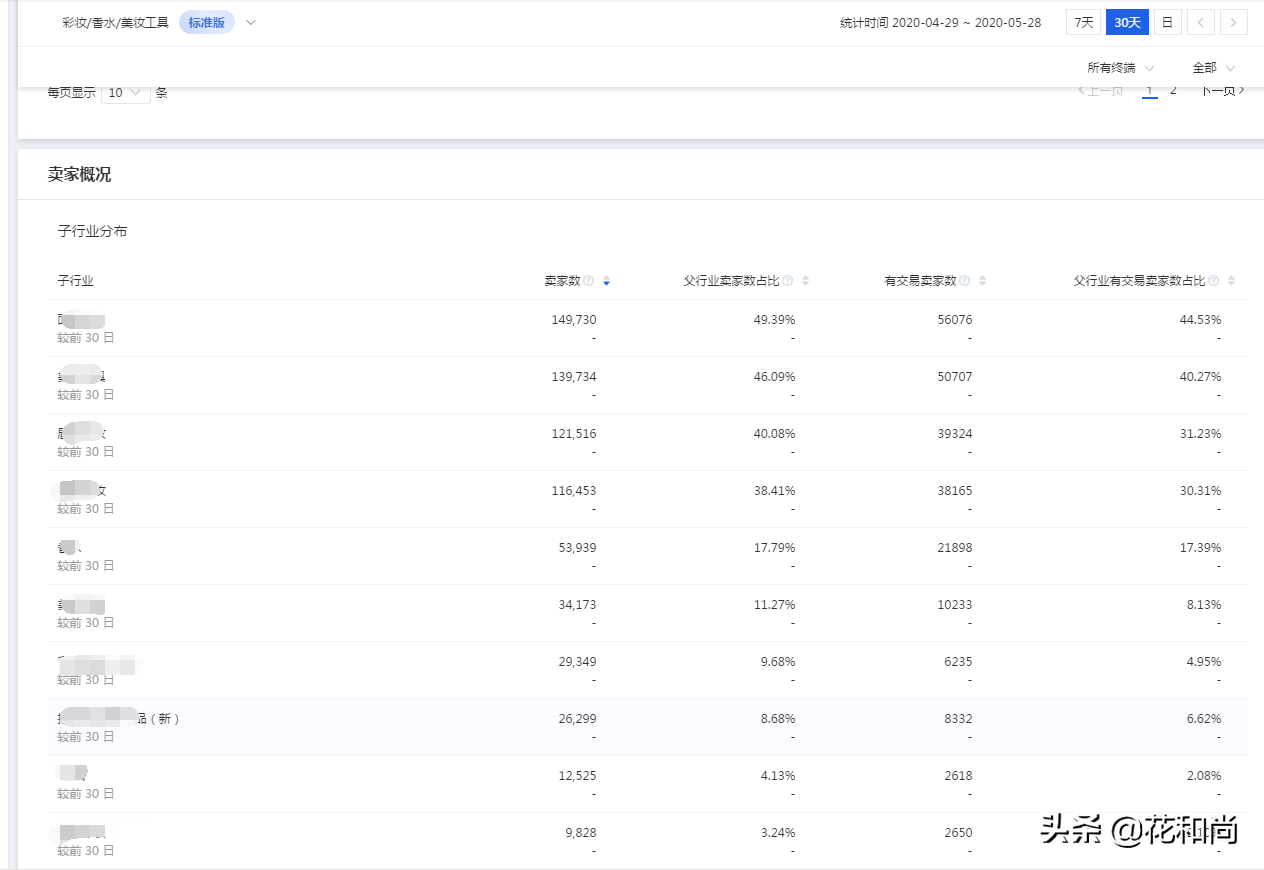The height and width of the screenshot is (870, 1264).
Task: Click the right date-navigation arrow
Action: [x=1234, y=22]
